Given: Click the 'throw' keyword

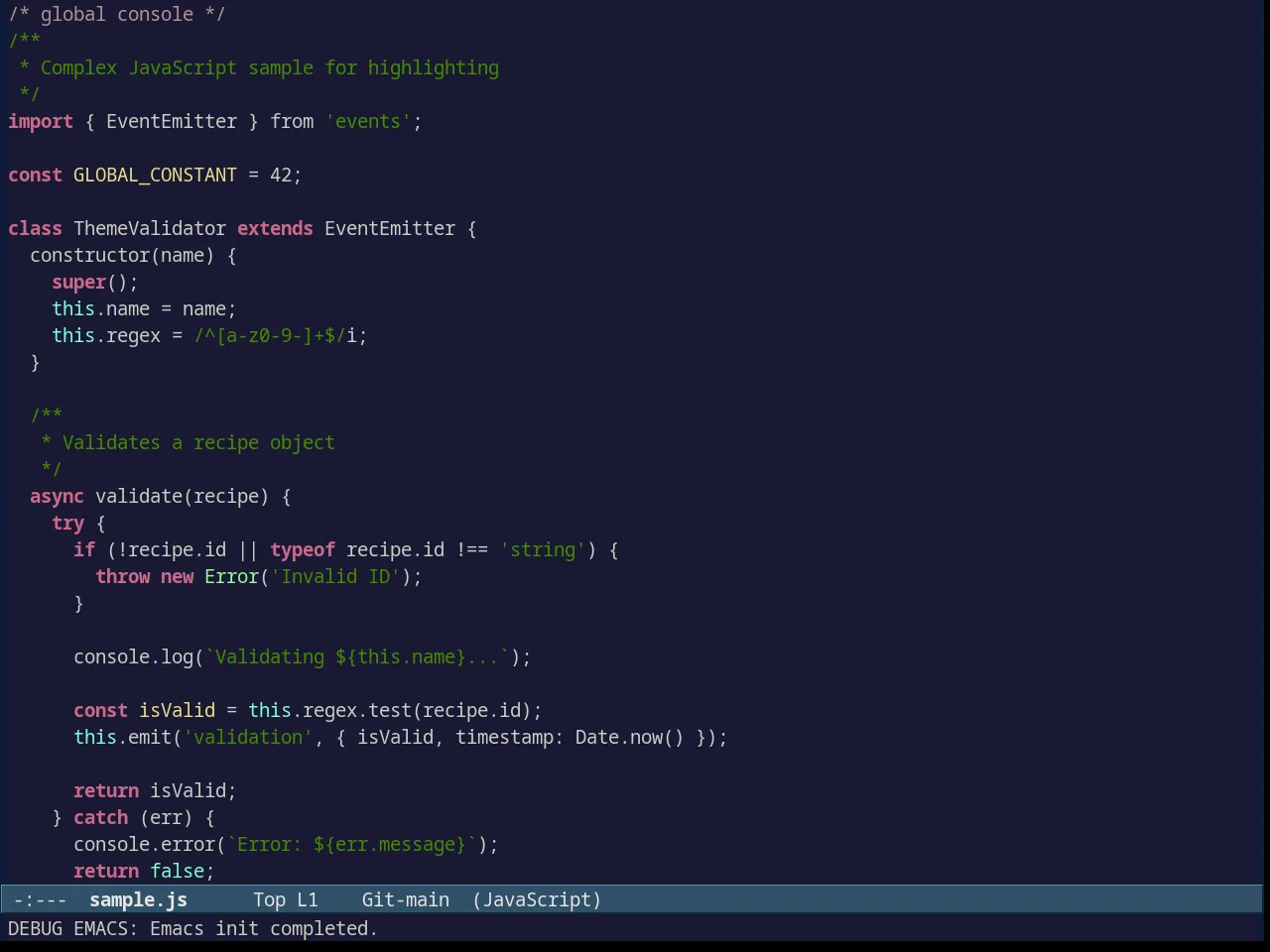Looking at the screenshot, I should pos(122,576).
